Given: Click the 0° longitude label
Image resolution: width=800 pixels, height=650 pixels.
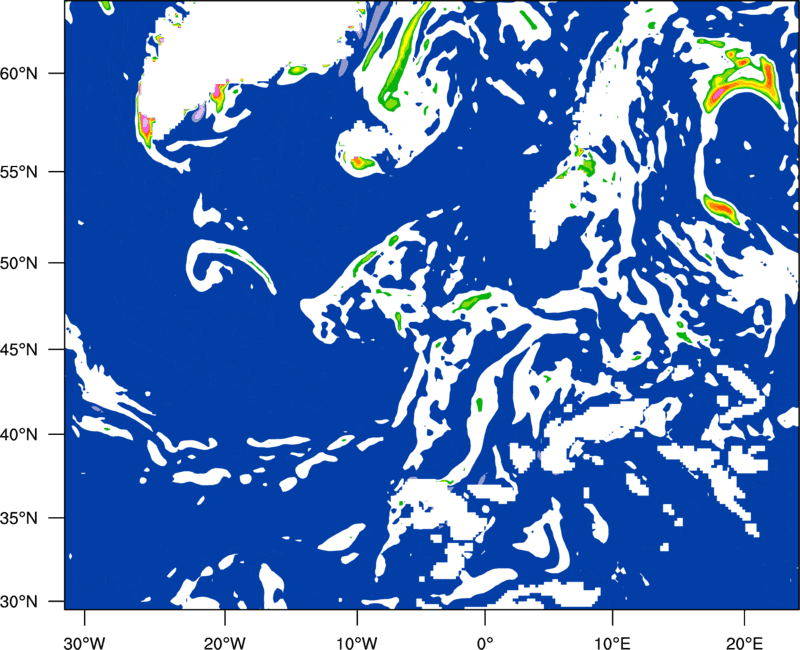Looking at the screenshot, I should (485, 642).
